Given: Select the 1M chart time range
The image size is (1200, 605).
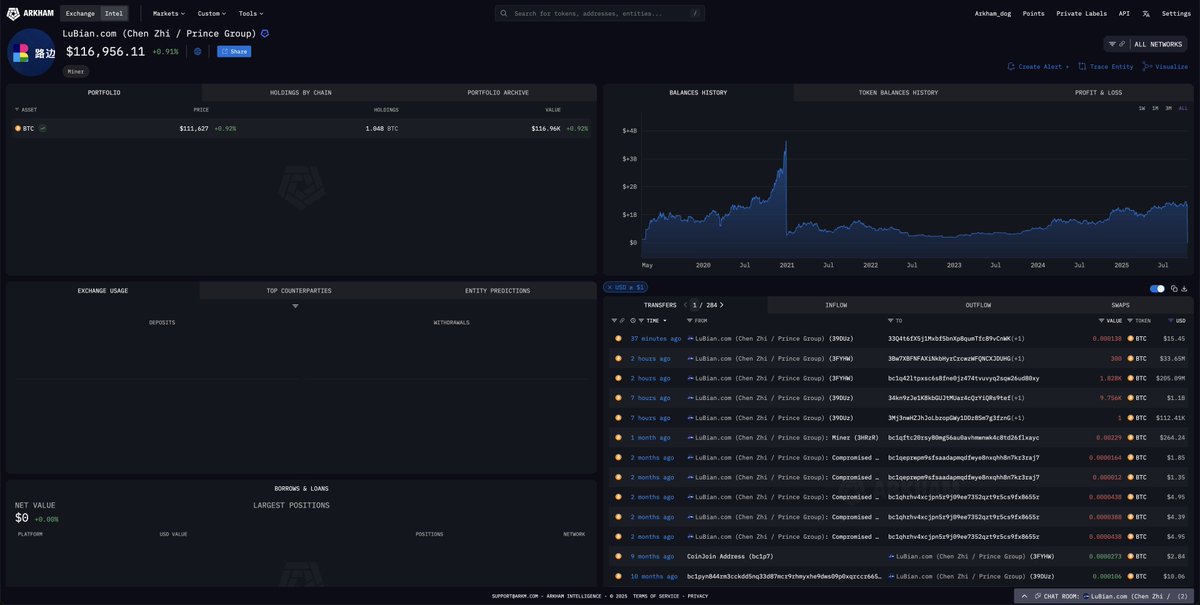Looking at the screenshot, I should point(1155,108).
